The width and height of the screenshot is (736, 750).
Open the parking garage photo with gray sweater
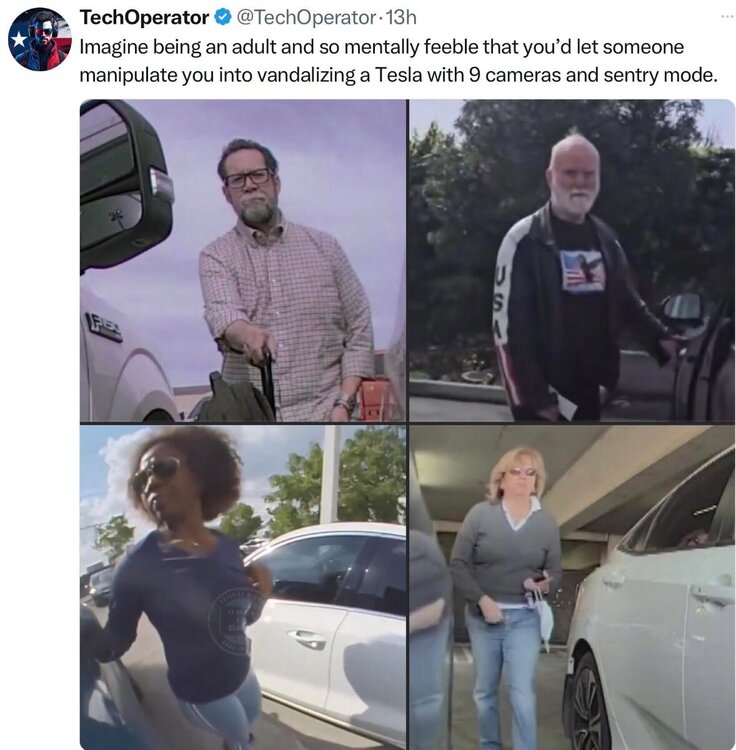click(572, 587)
